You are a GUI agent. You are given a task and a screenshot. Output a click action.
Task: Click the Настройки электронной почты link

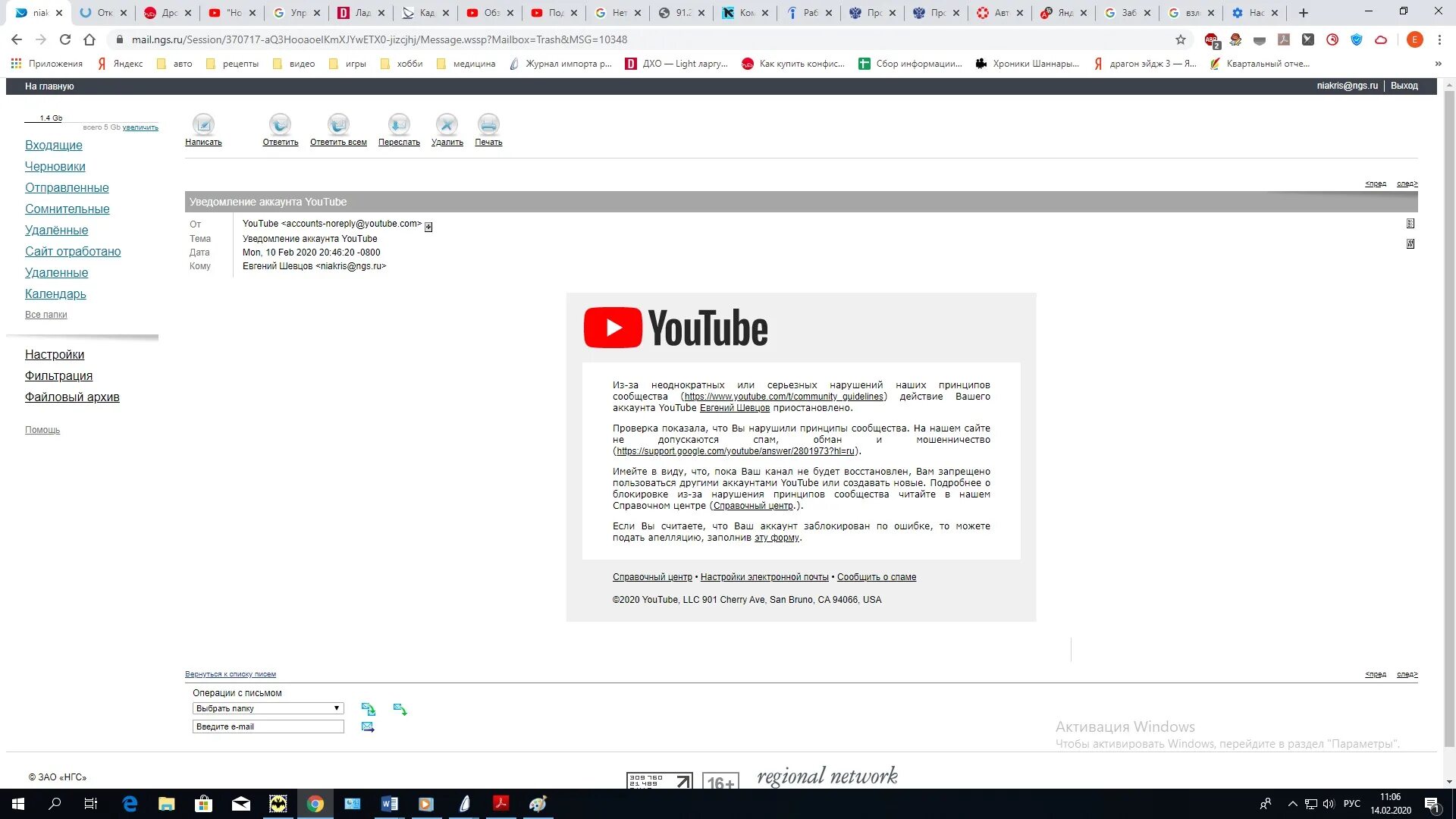click(x=764, y=576)
